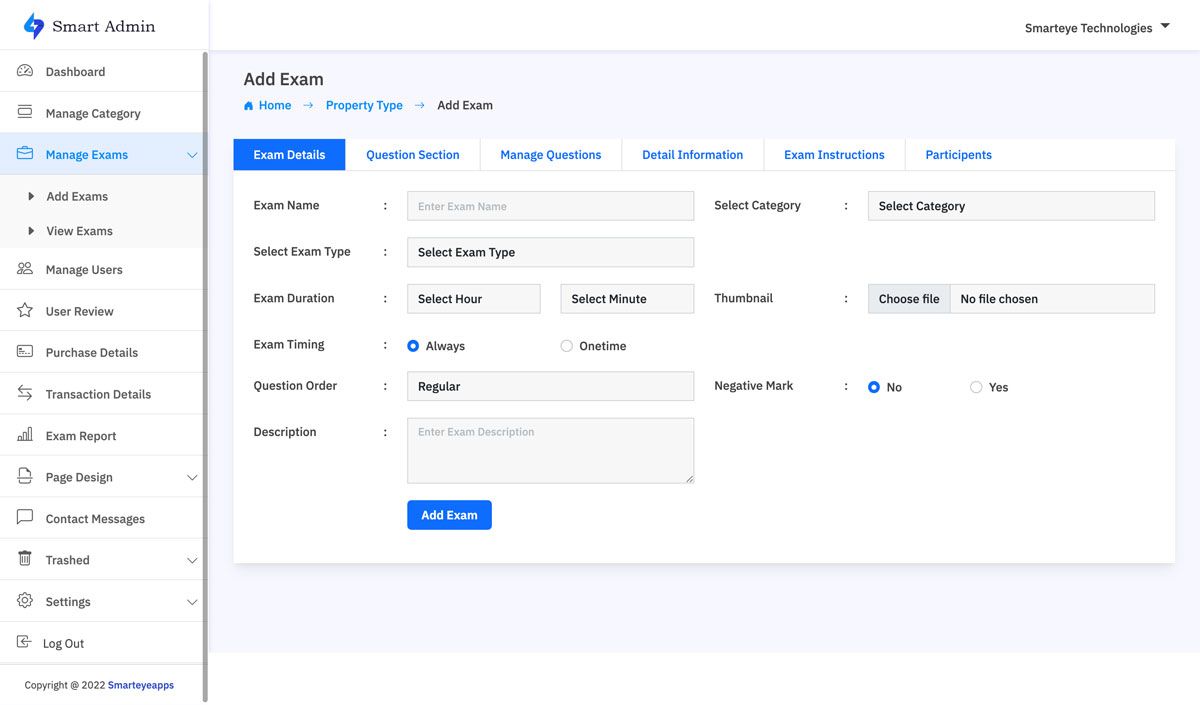Image resolution: width=1200 pixels, height=705 pixels.
Task: Open the Select Exam Type dropdown
Action: 550,252
